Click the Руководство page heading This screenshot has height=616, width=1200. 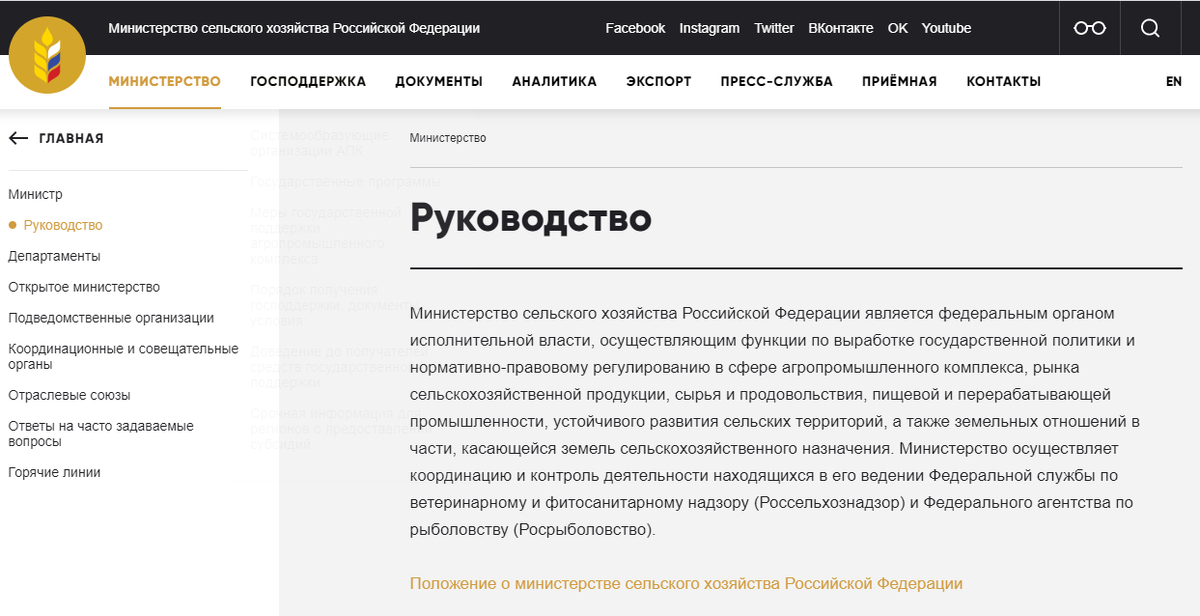[x=531, y=218]
